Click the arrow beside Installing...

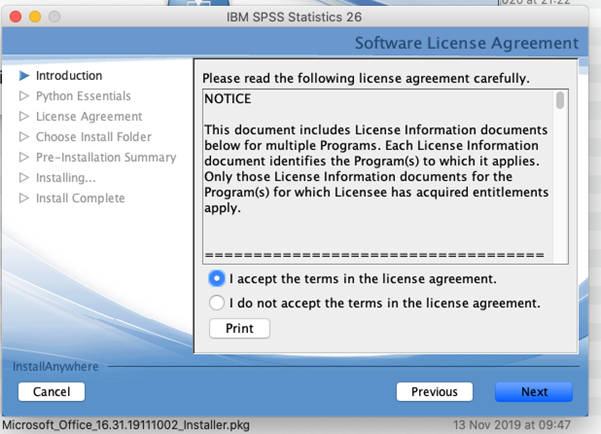[24, 178]
